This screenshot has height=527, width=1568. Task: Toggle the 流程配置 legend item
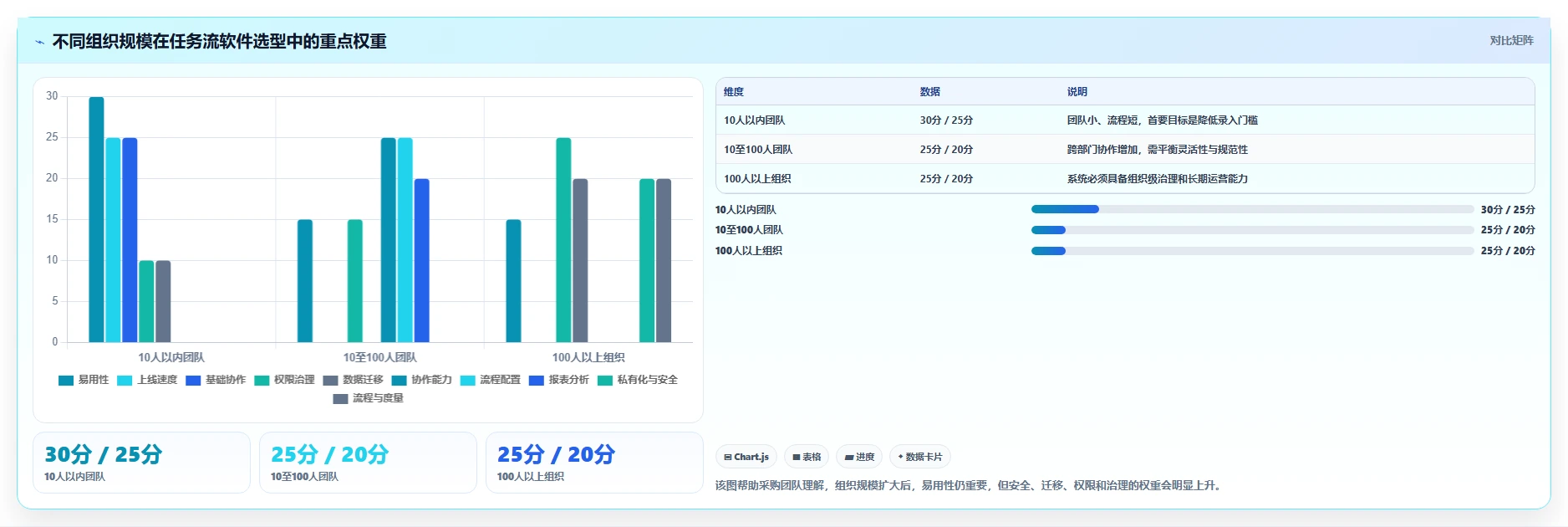pyautogui.click(x=490, y=380)
